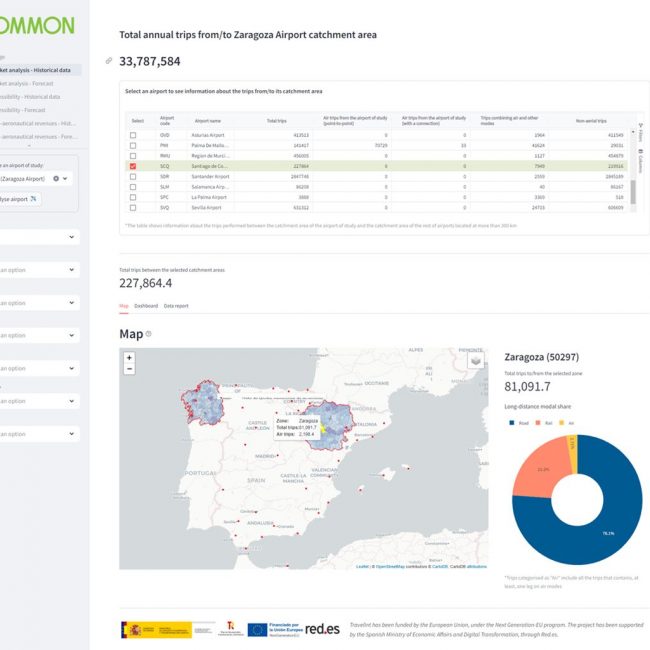Zoom in on the map
The height and width of the screenshot is (650, 650).
coord(129,357)
